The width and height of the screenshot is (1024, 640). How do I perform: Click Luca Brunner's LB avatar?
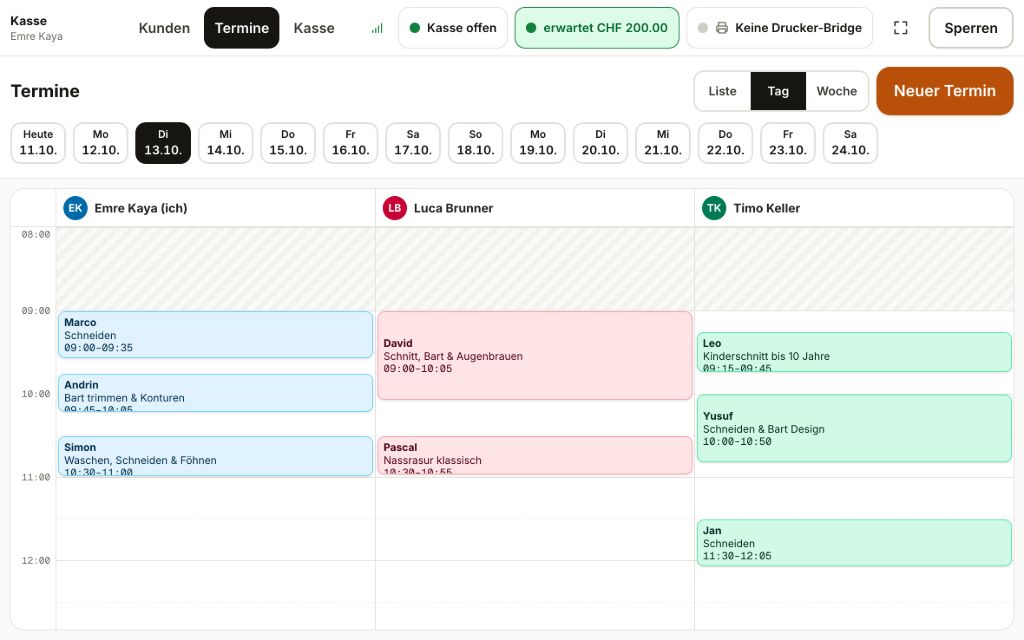pyautogui.click(x=394, y=208)
